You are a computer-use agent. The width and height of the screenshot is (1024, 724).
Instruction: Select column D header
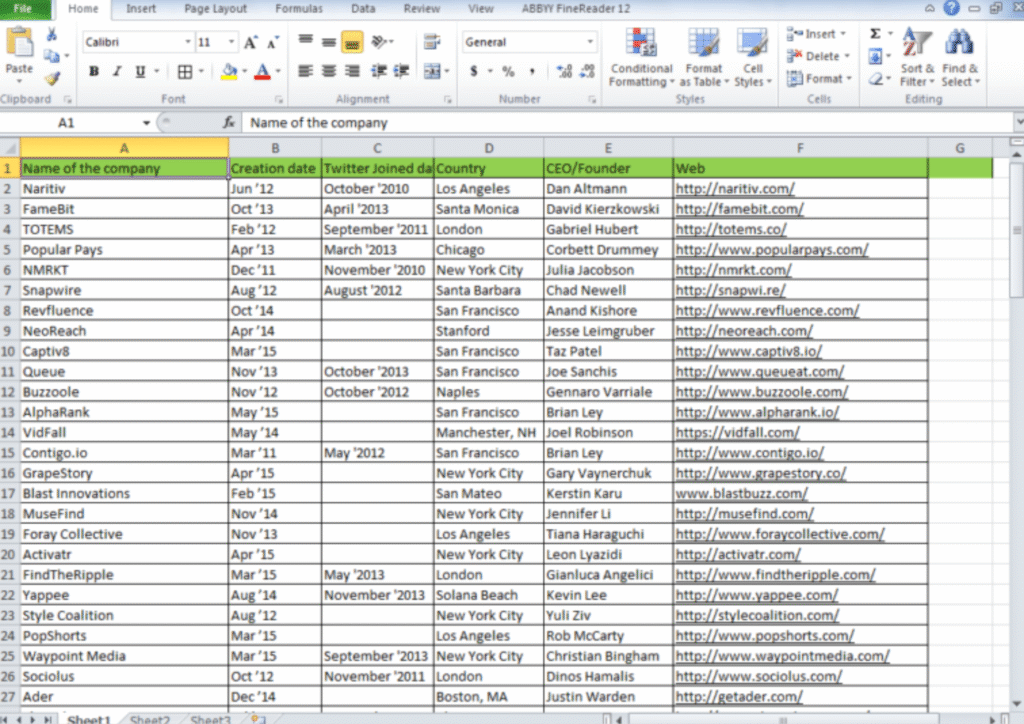(488, 148)
